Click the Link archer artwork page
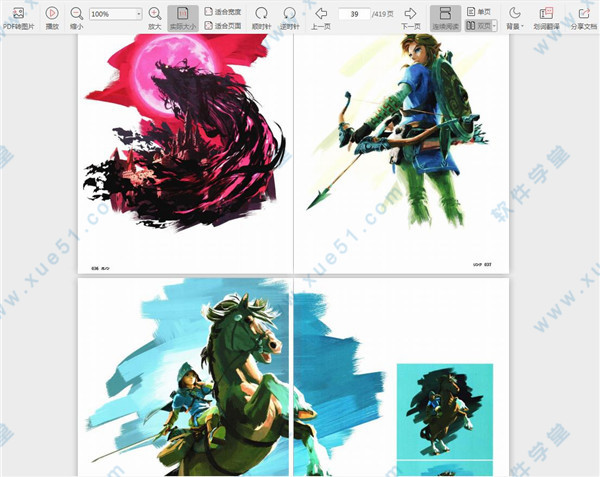The image size is (600, 477). click(x=401, y=153)
